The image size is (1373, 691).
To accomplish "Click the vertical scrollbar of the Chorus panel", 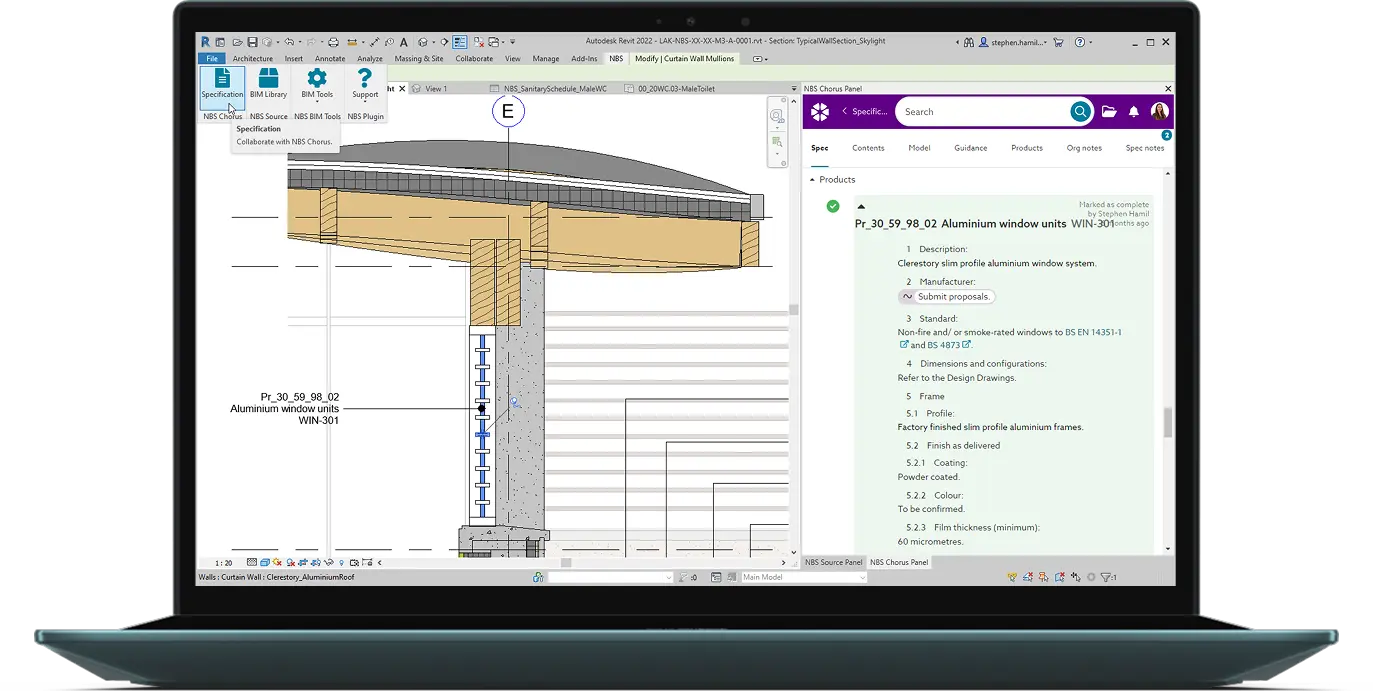I will pos(1166,420).
